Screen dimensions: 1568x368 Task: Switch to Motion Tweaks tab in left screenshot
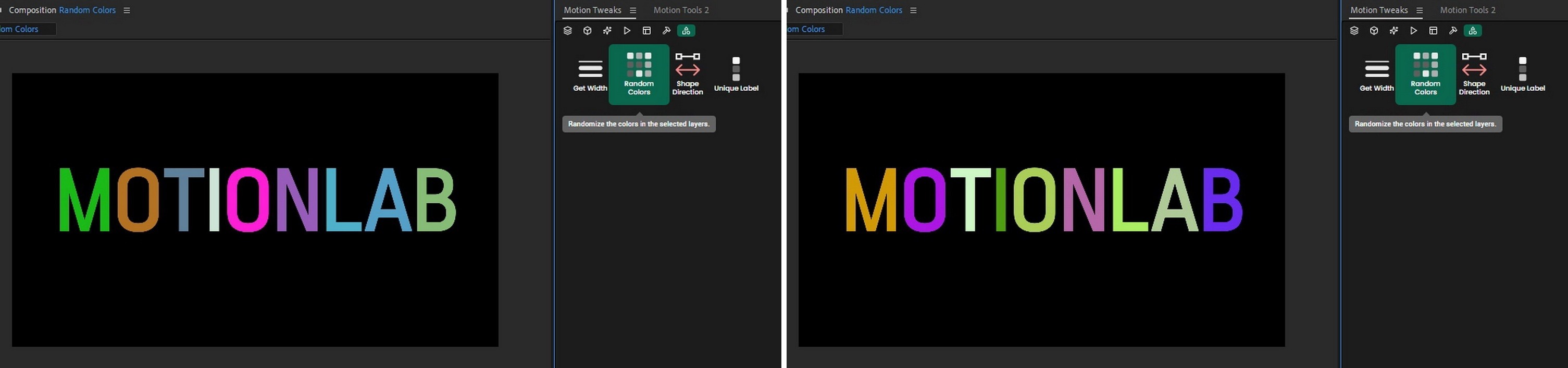[x=592, y=10]
